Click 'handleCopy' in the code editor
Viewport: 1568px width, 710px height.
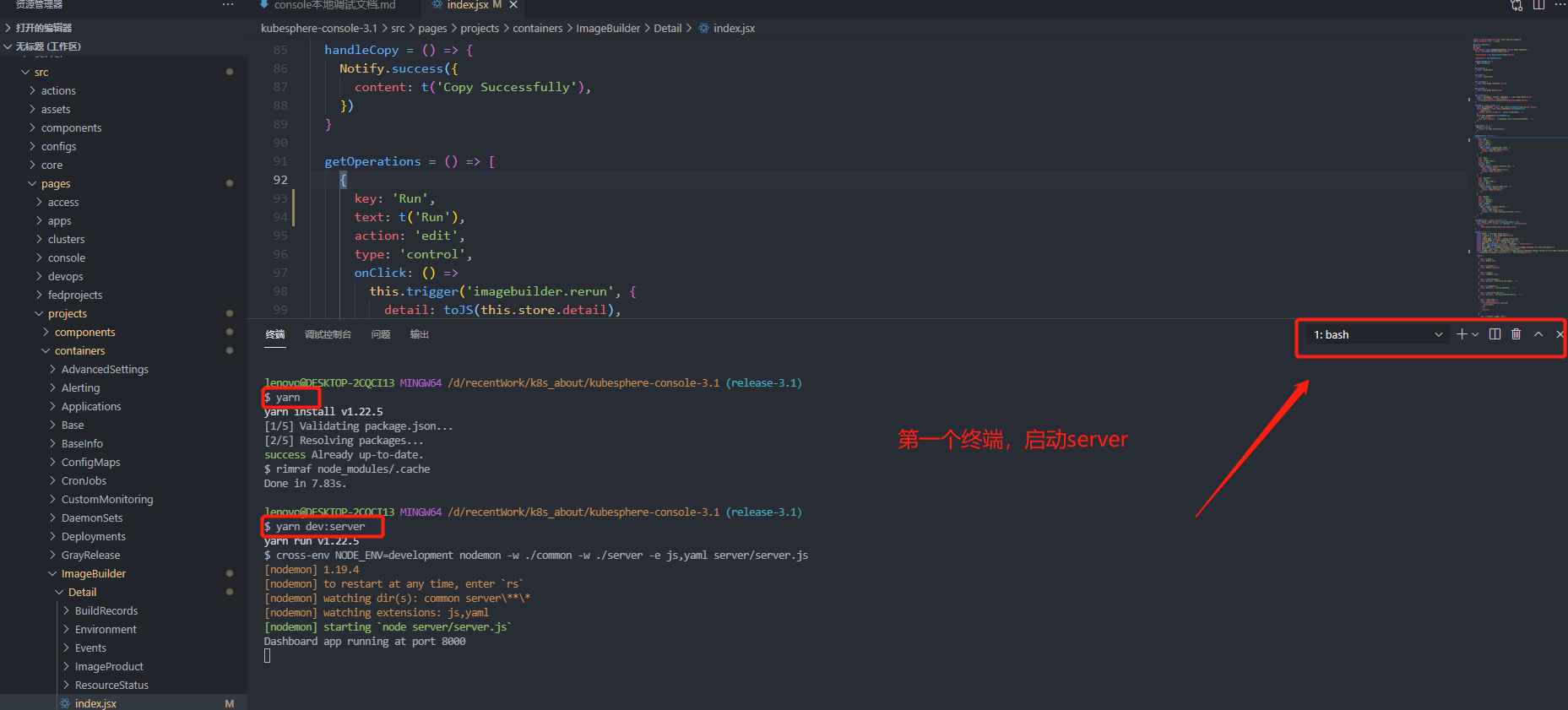coord(361,50)
